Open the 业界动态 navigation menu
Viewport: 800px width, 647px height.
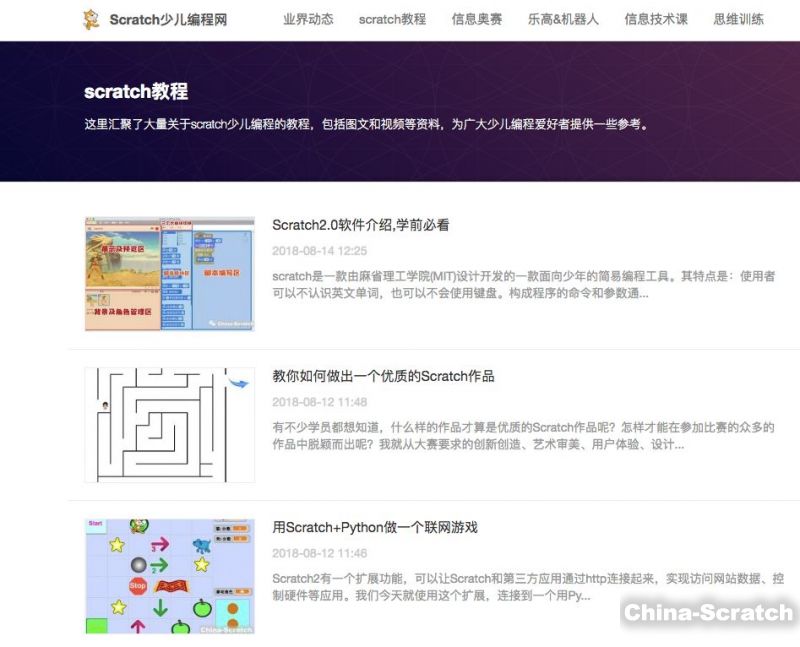tap(308, 19)
